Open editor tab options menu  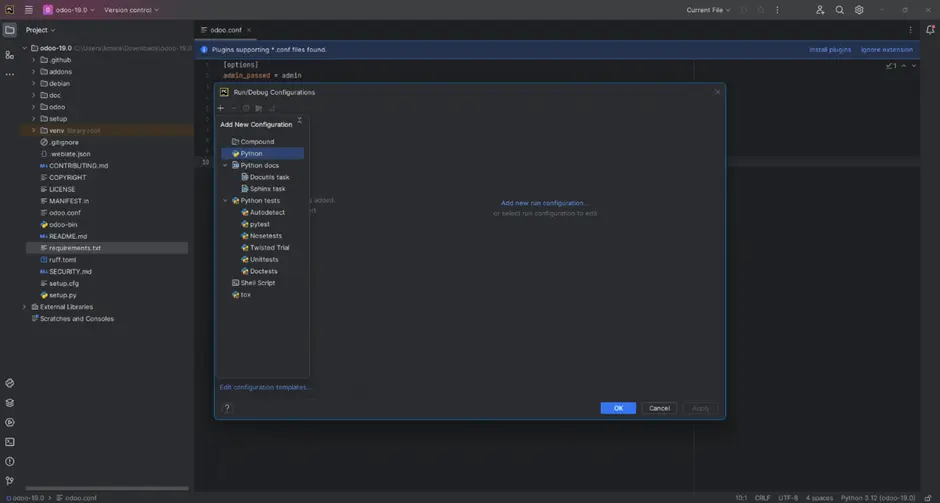pos(910,30)
